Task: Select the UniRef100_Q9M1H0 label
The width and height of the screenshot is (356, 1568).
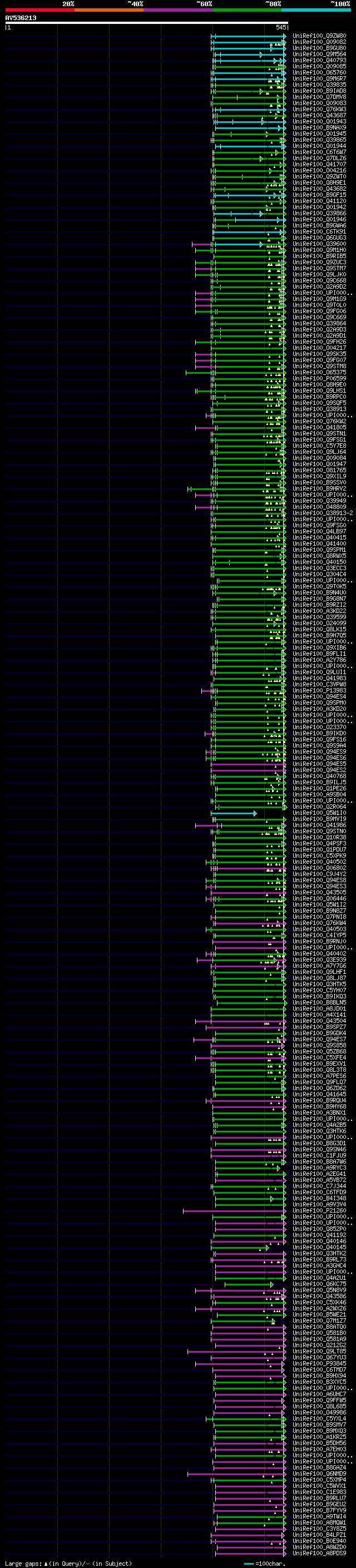Action: pyautogui.click(x=319, y=250)
